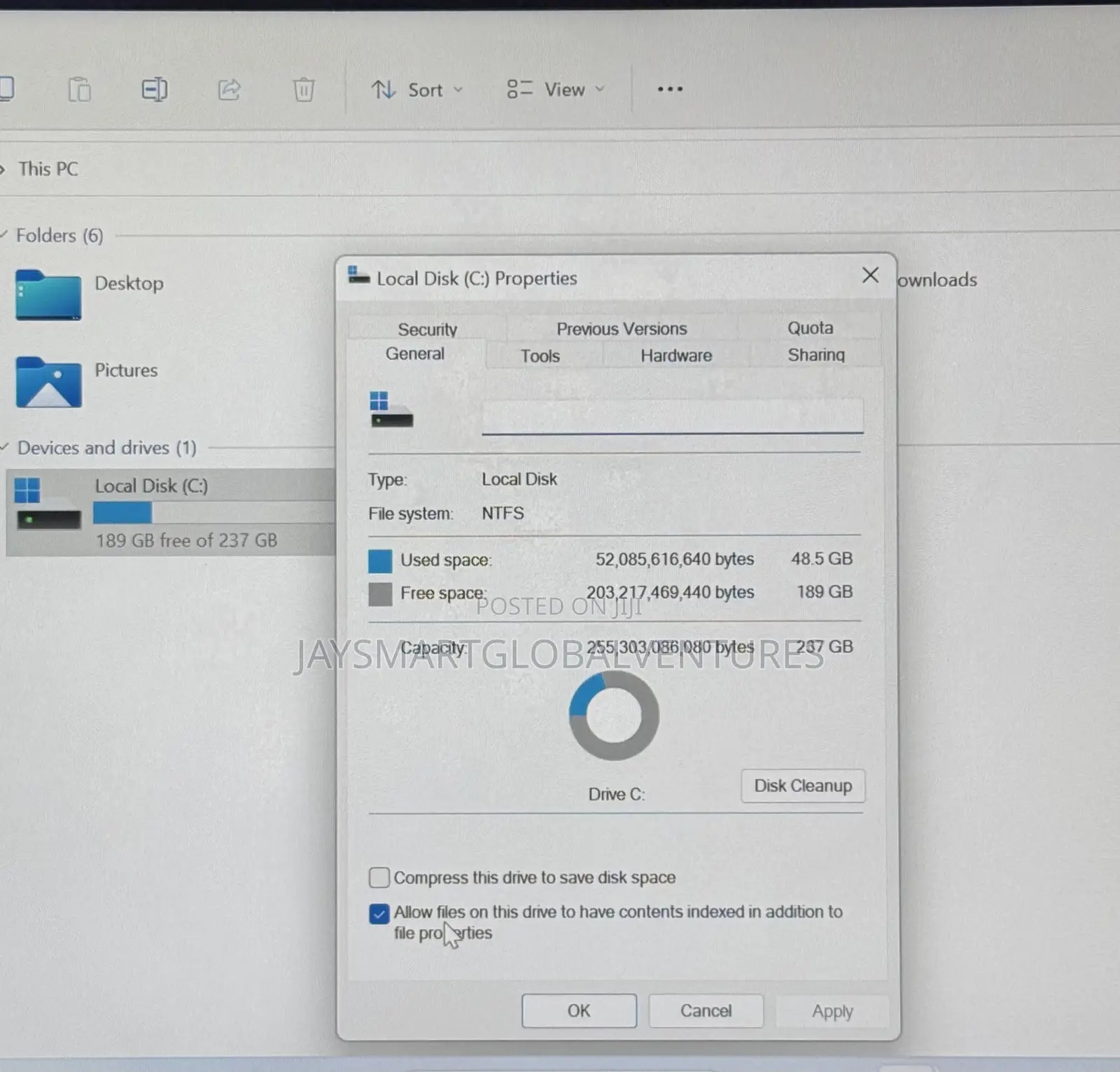This screenshot has width=1120, height=1072.
Task: Click the Delete trash icon in toolbar
Action: pos(304,90)
